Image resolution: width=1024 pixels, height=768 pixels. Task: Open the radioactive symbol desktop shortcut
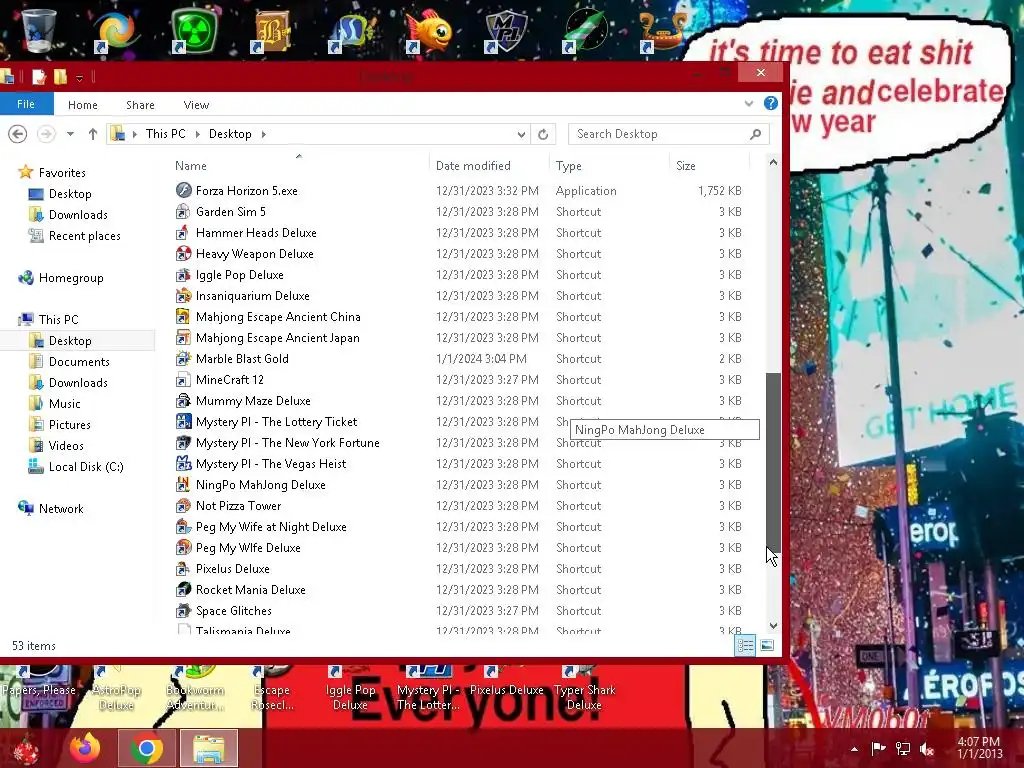coord(194,31)
